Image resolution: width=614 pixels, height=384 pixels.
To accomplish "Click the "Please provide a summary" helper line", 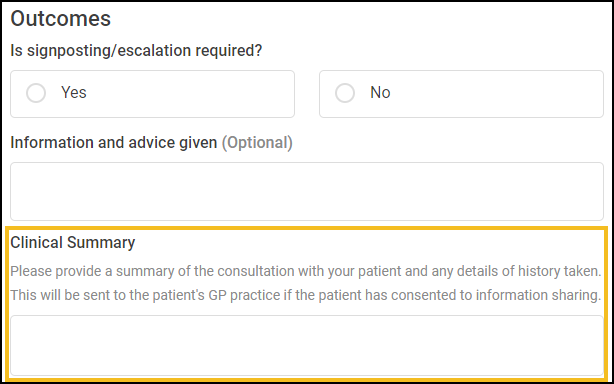I will click(x=306, y=271).
